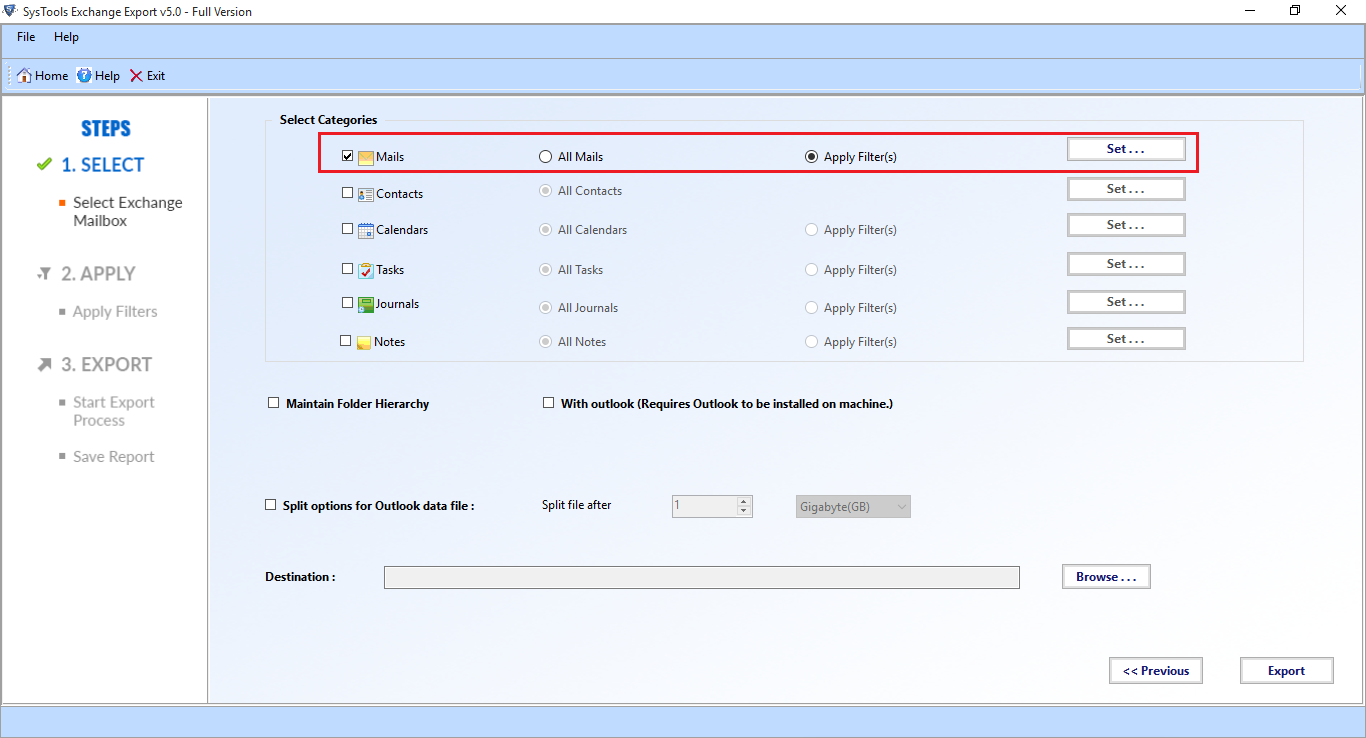Click the 3. EXPORT step heading

(107, 365)
